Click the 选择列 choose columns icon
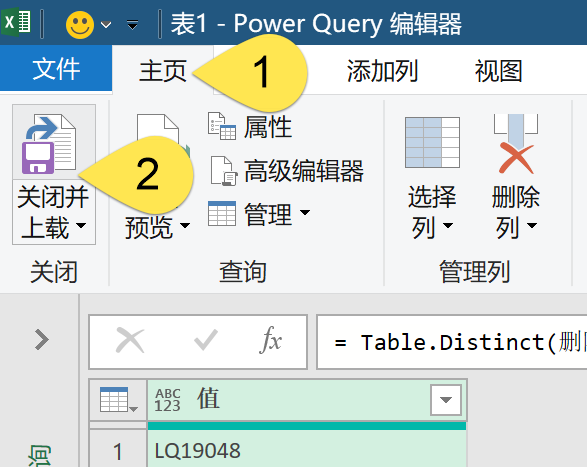 [432, 143]
